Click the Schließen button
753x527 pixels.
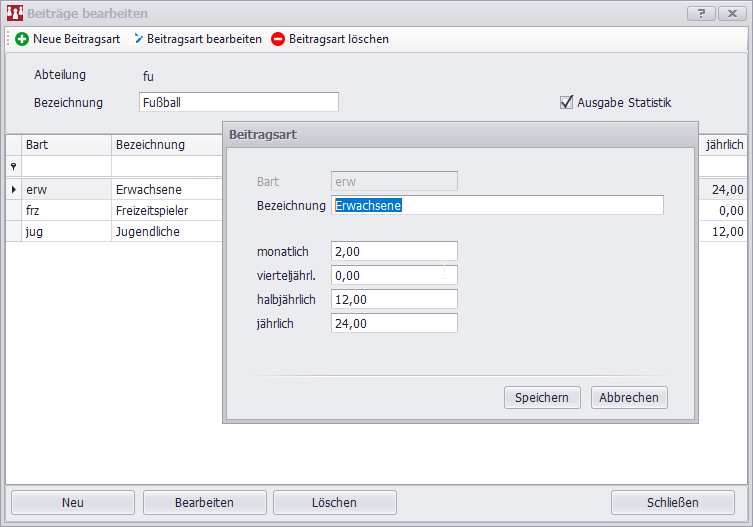tap(672, 502)
